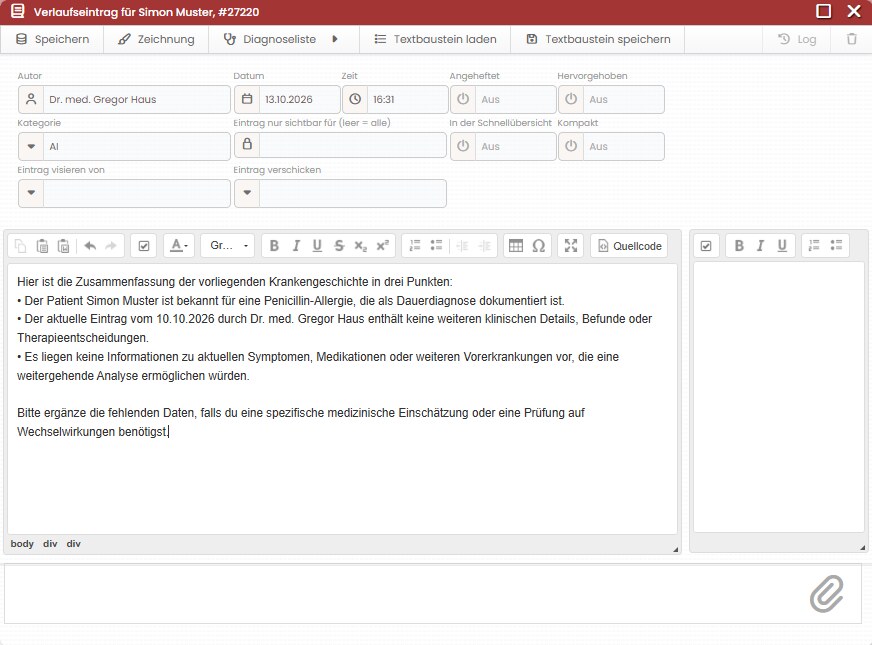Toggle bold in the right-side editor
Screen dimensions: 872x645
pyautogui.click(x=739, y=246)
